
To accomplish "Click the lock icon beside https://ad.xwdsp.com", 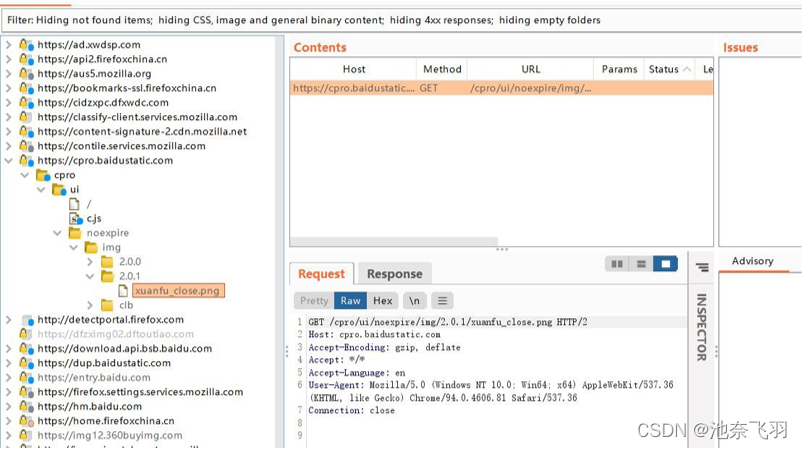I will click(26, 44).
